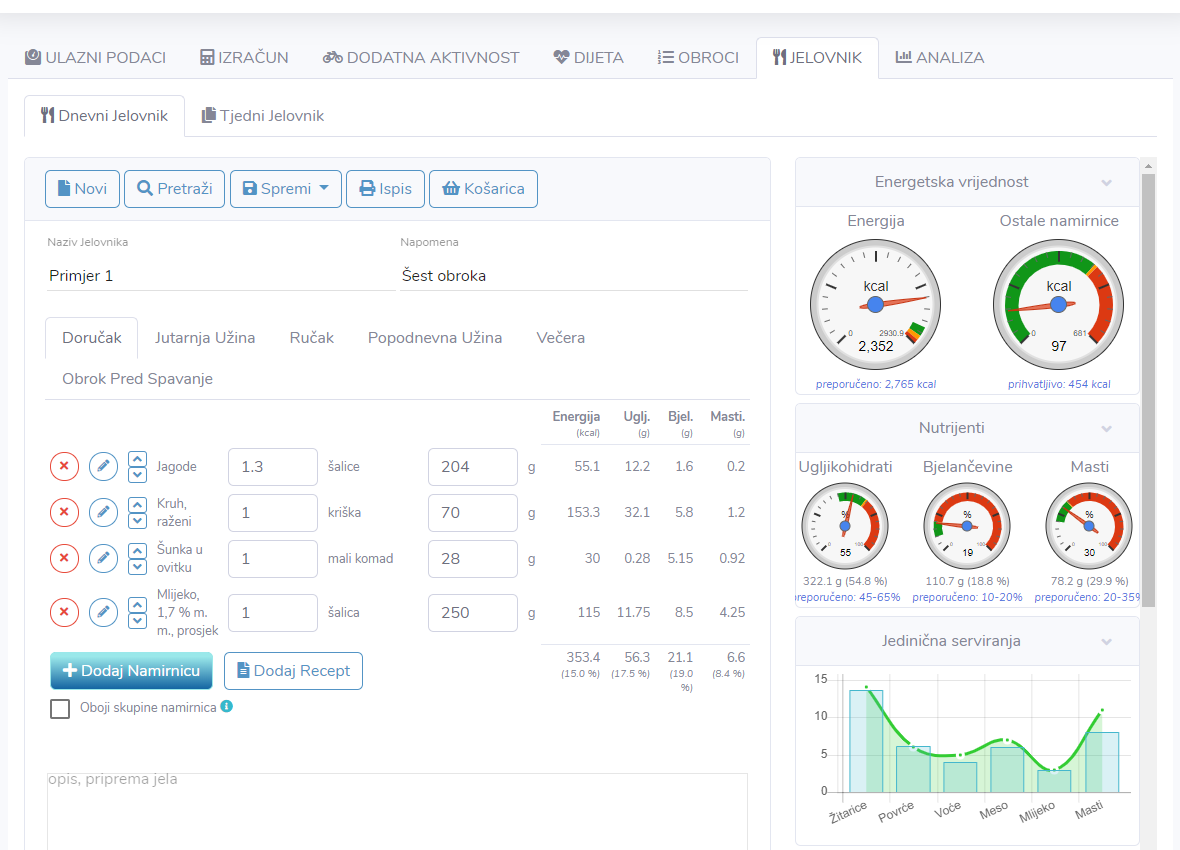The width and height of the screenshot is (1180, 850).
Task: Click Kruh, raženi mass field 70
Action: pos(473,513)
